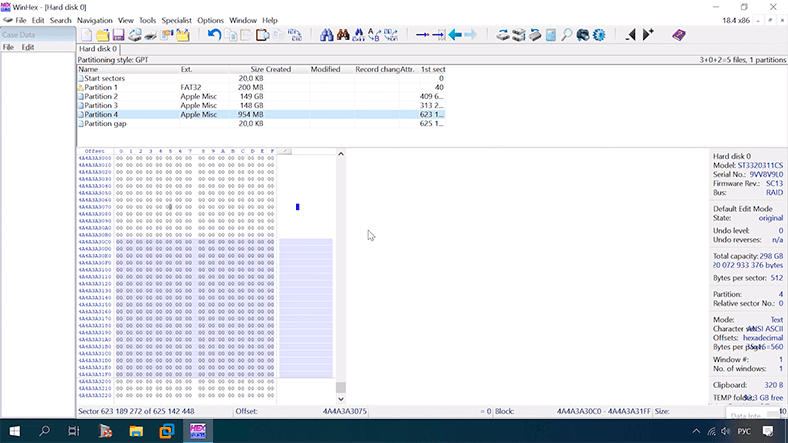Click the Go To Offset arrow icon
Screen dimensions: 788x443
point(423,35)
